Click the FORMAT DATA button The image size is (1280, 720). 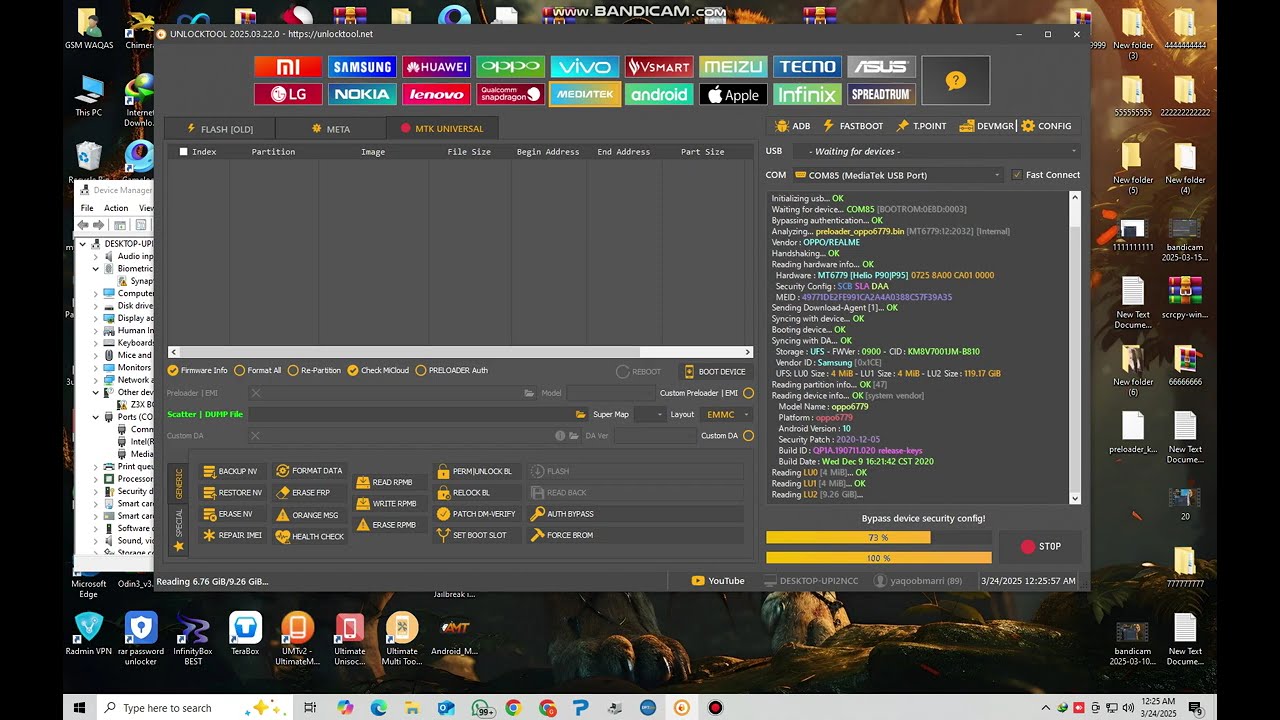(310, 471)
